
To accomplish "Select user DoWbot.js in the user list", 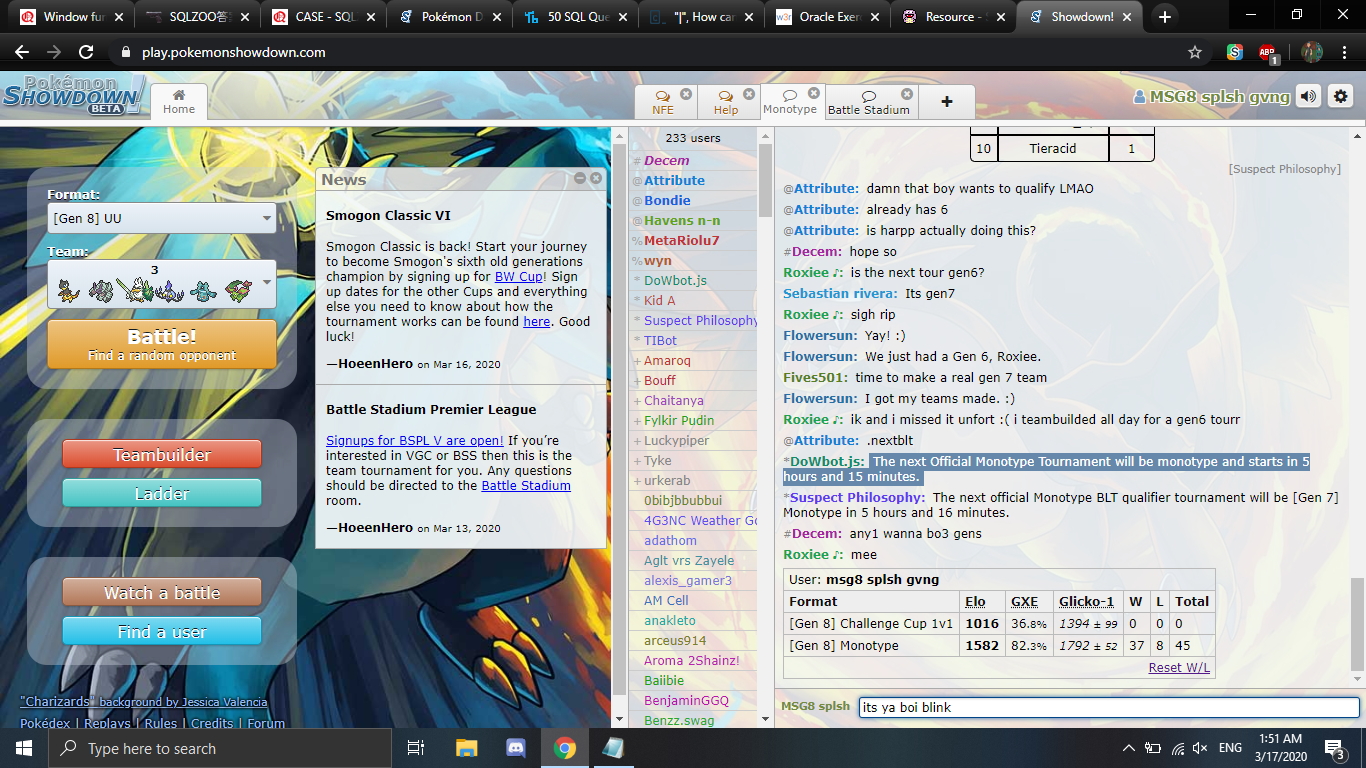I will (x=675, y=280).
